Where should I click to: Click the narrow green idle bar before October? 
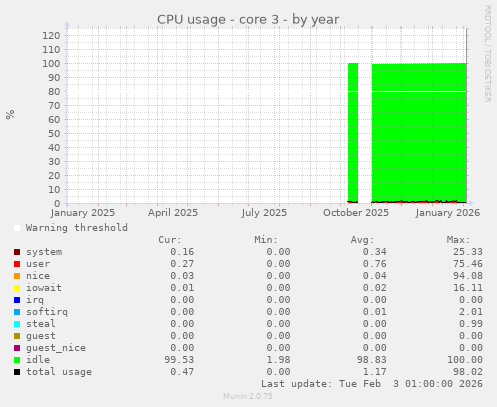pos(353,132)
